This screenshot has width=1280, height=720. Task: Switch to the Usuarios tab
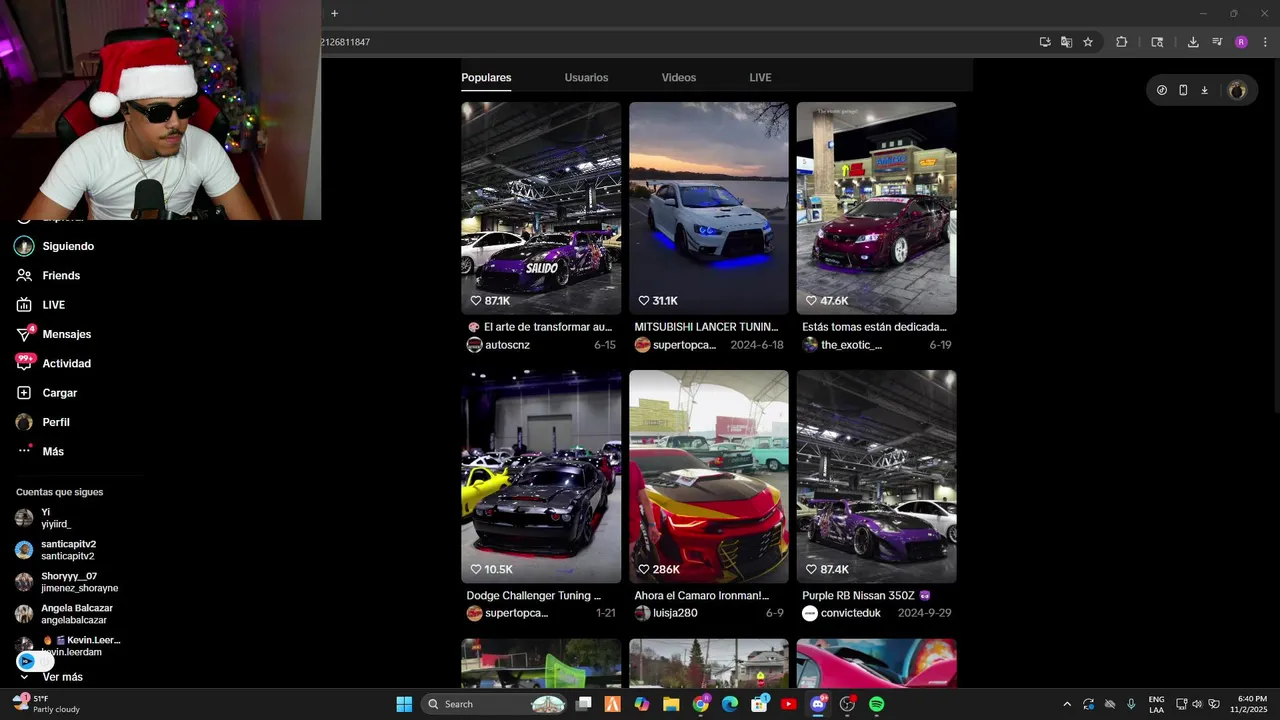[x=586, y=77]
